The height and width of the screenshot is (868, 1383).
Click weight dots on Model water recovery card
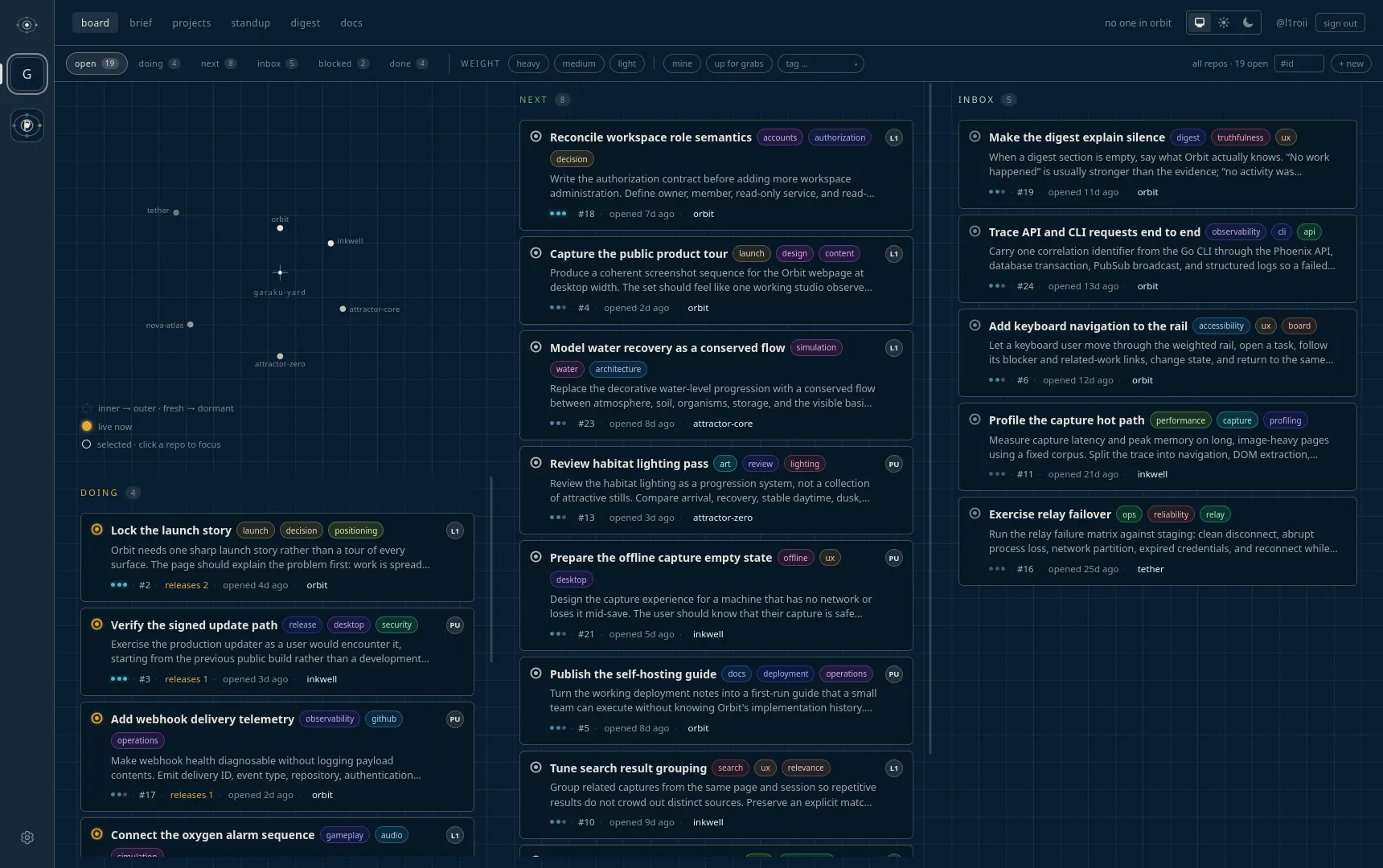(558, 424)
